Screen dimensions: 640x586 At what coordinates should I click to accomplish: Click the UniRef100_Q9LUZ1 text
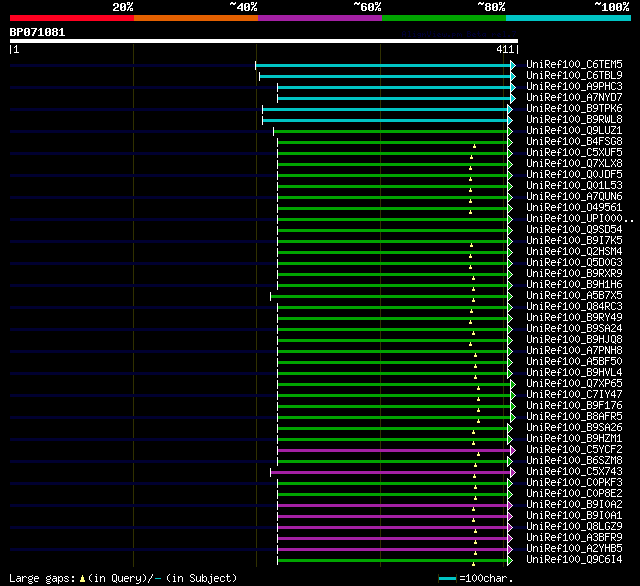[x=574, y=131]
